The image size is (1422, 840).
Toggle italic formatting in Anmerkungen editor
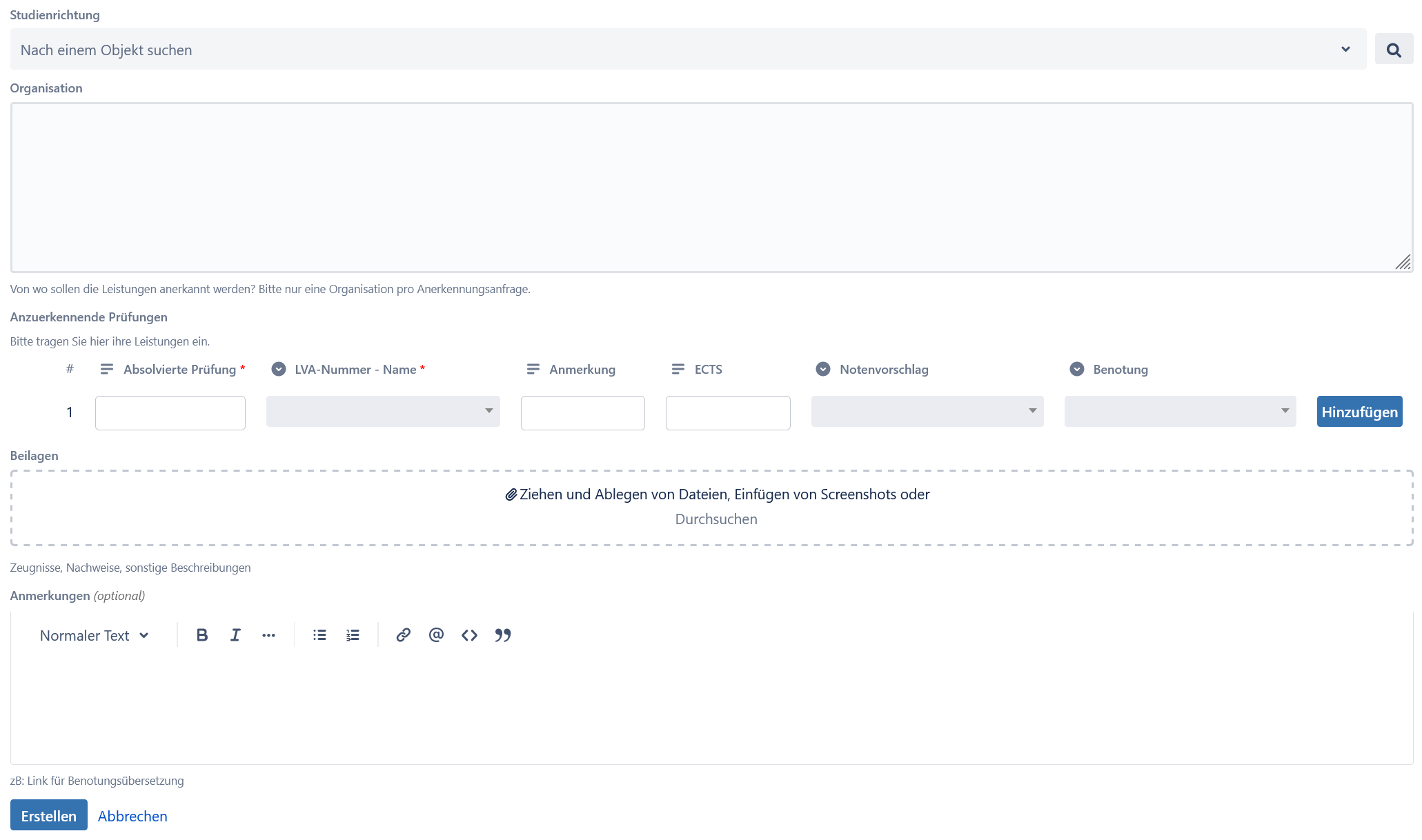click(235, 635)
